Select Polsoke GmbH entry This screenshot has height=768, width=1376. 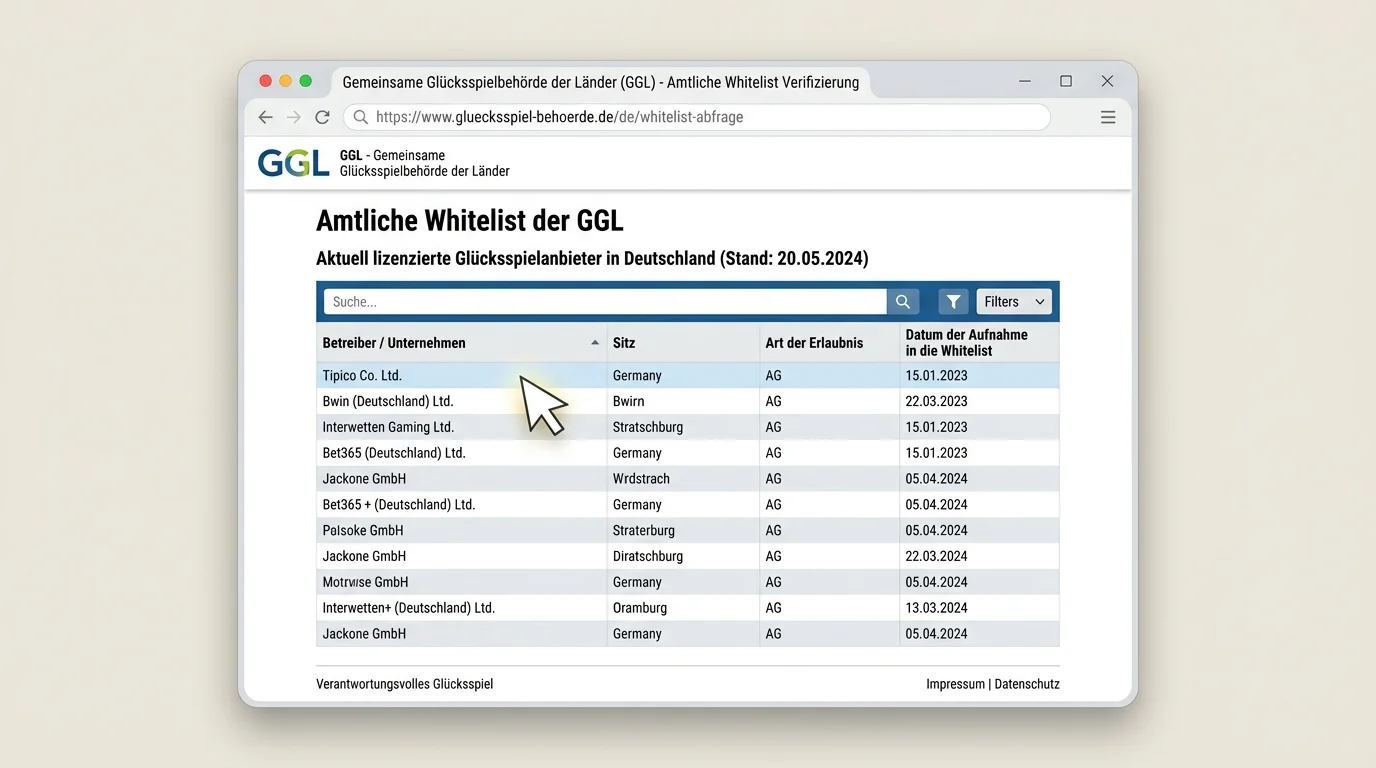tap(362, 530)
